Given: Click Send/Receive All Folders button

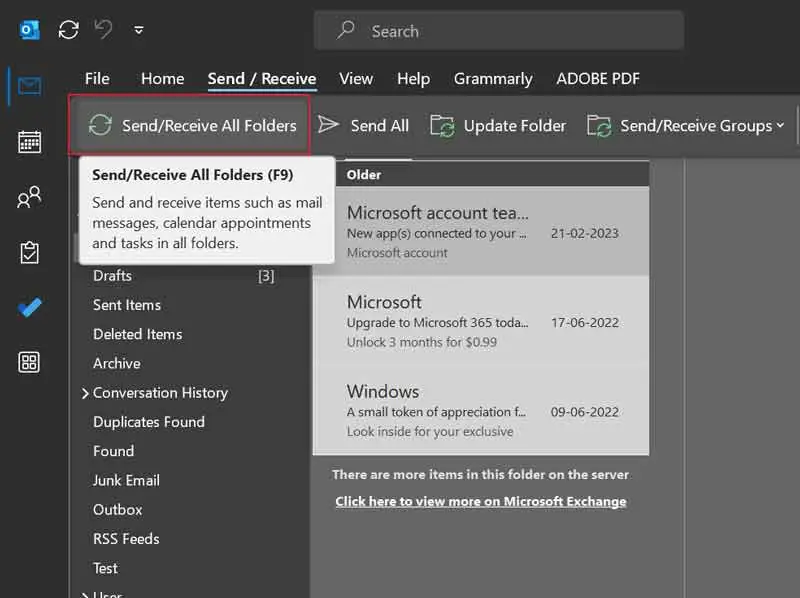Looking at the screenshot, I should tap(189, 125).
